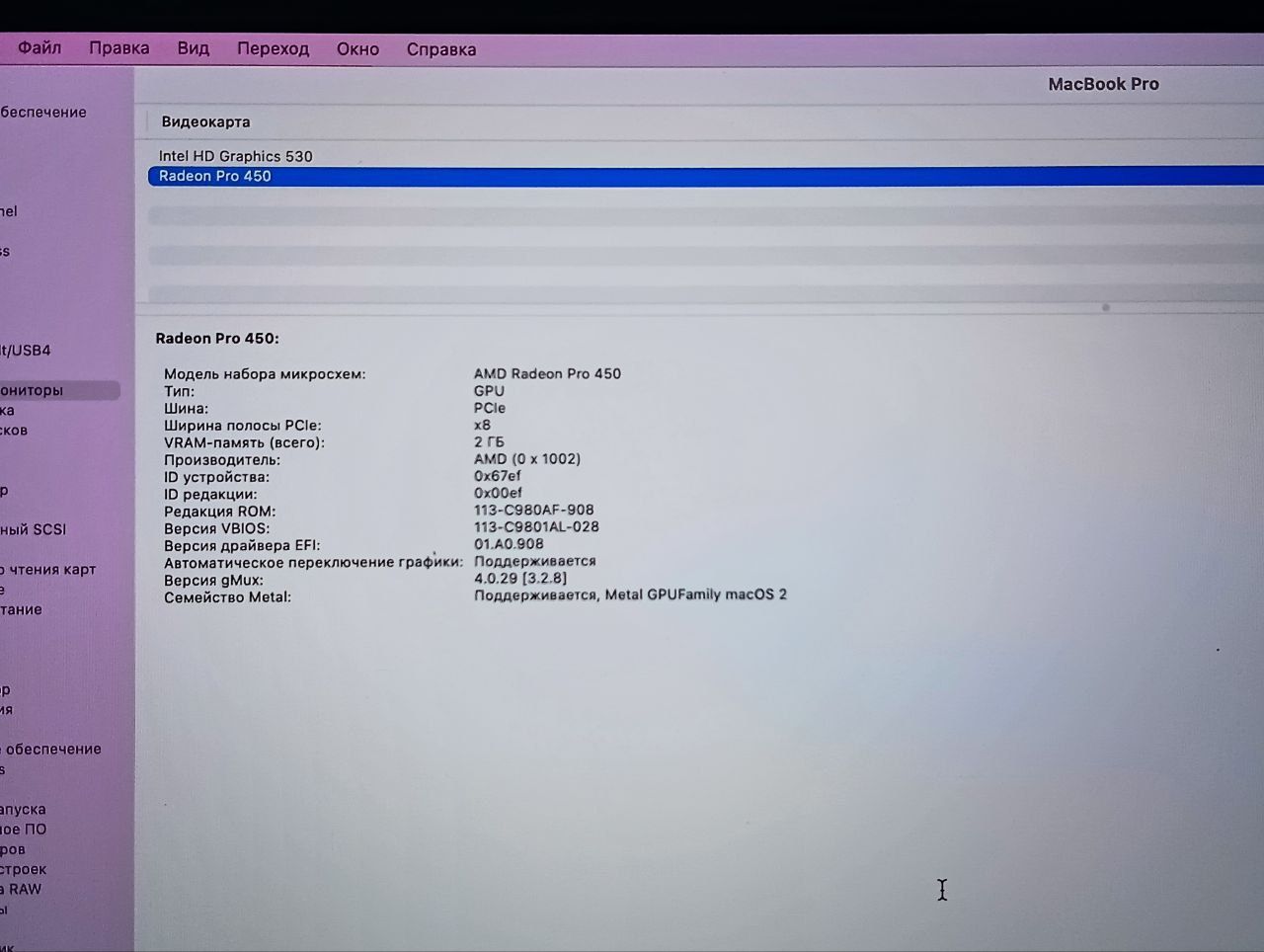
Task: Open the Вид menu
Action: point(194,47)
